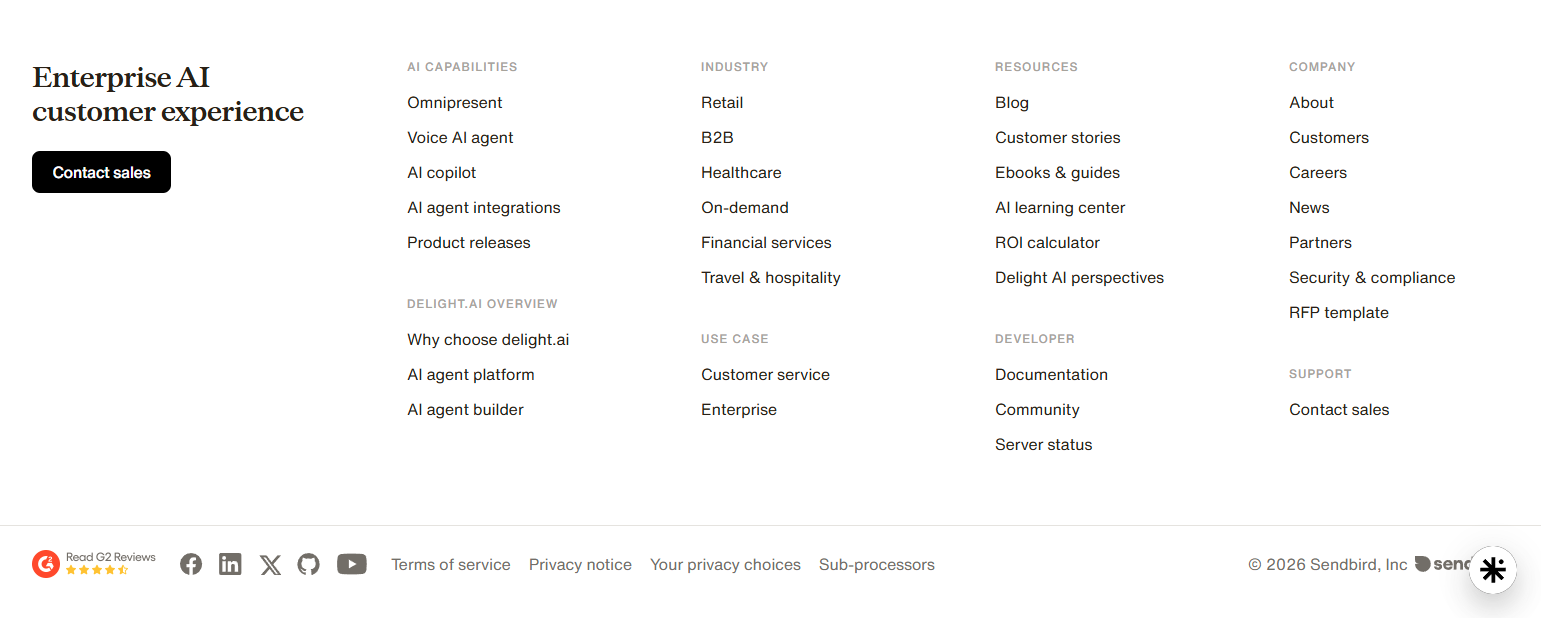
Task: Open the Terms of service page
Action: coord(450,564)
